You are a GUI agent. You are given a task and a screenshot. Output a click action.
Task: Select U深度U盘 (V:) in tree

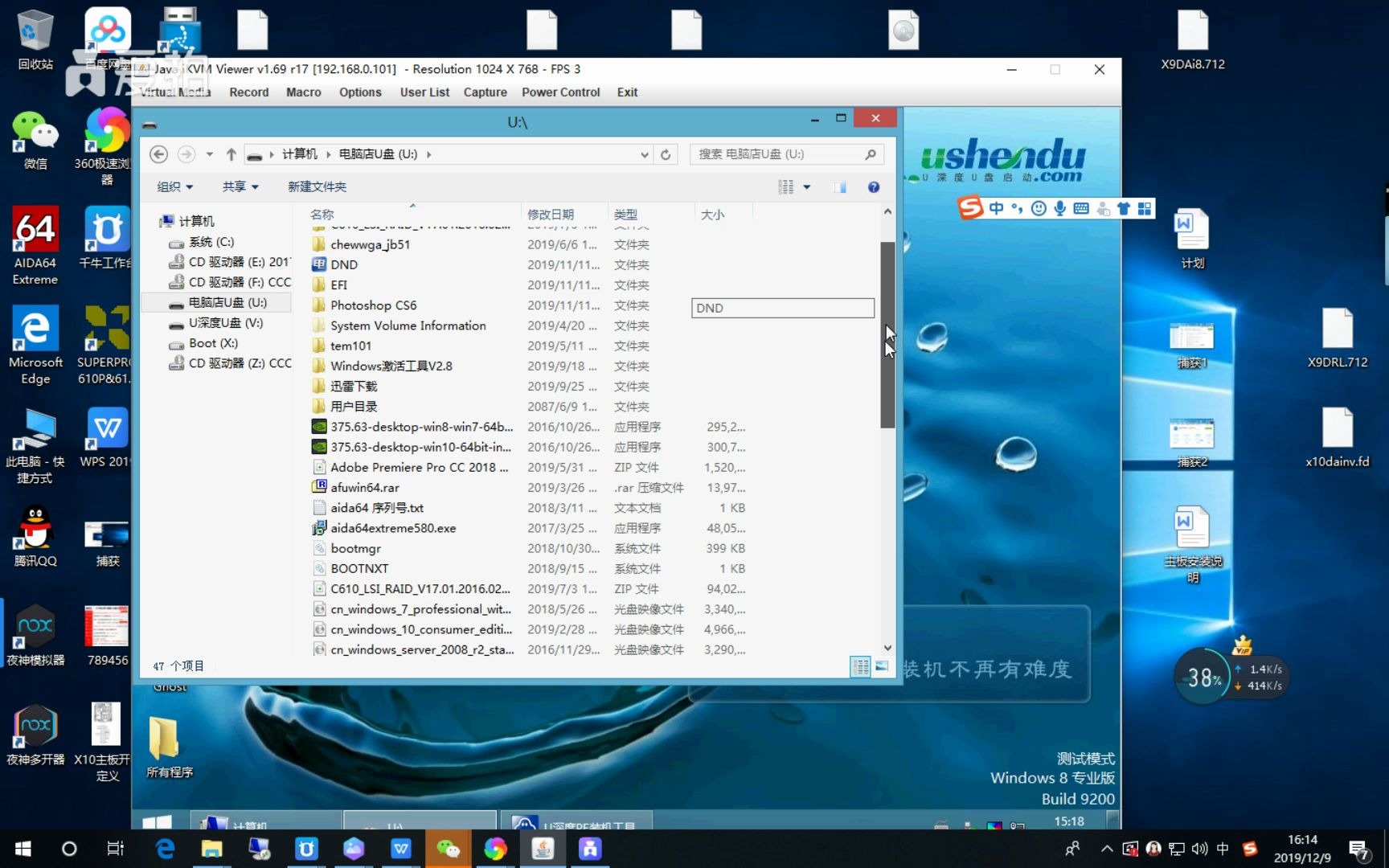(x=226, y=323)
